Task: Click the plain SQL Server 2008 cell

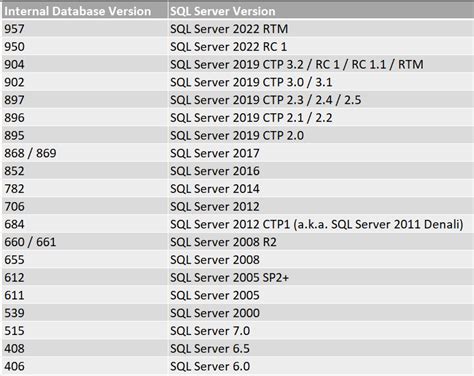Action: (x=321, y=260)
